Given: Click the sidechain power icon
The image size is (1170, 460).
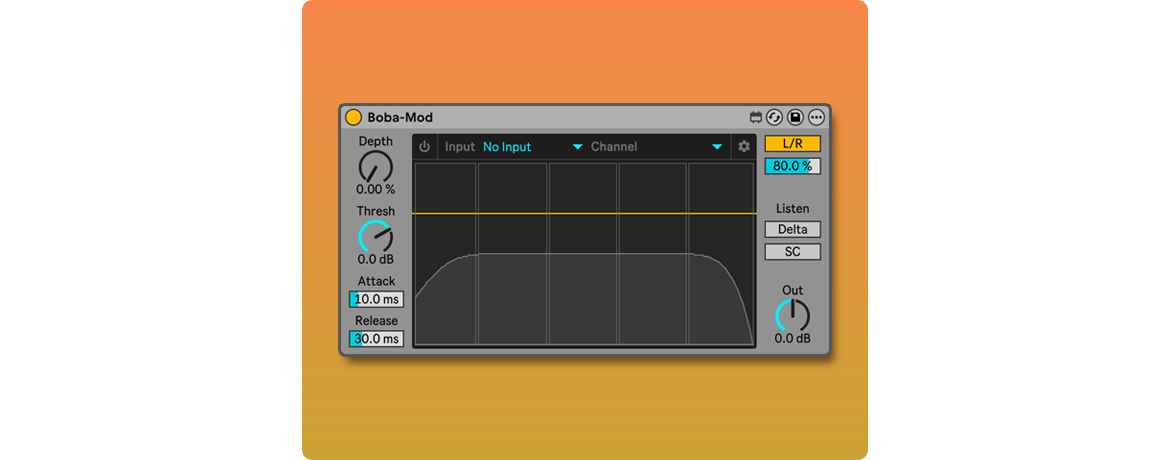Looking at the screenshot, I should point(424,147).
